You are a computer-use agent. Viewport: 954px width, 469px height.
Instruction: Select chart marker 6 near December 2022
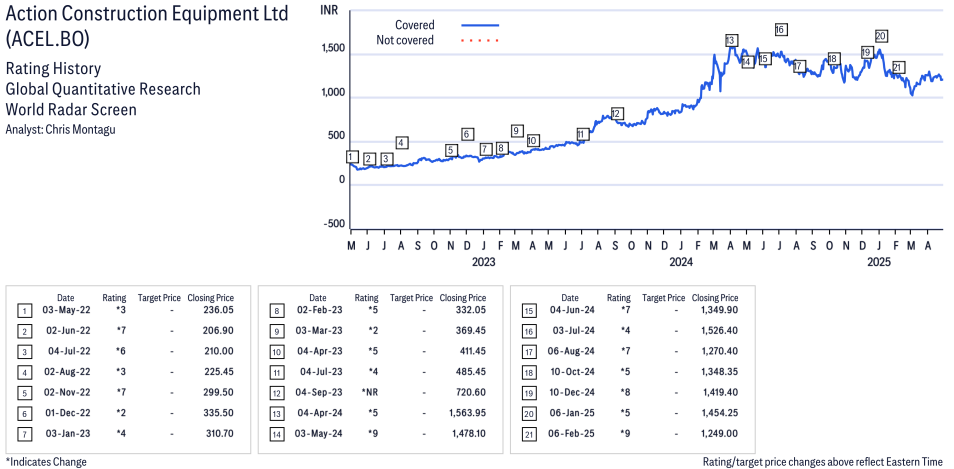tap(467, 134)
